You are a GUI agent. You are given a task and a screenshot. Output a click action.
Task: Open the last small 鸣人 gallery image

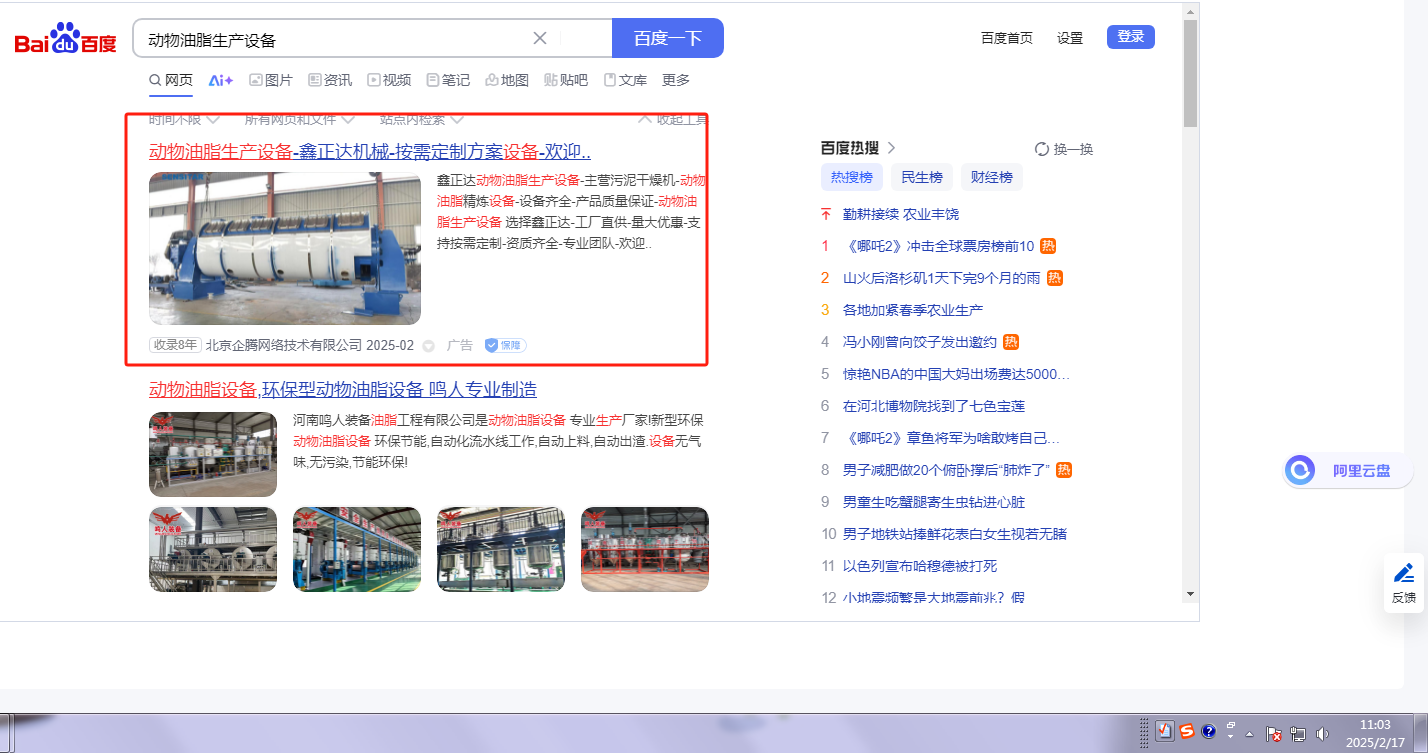tap(645, 549)
